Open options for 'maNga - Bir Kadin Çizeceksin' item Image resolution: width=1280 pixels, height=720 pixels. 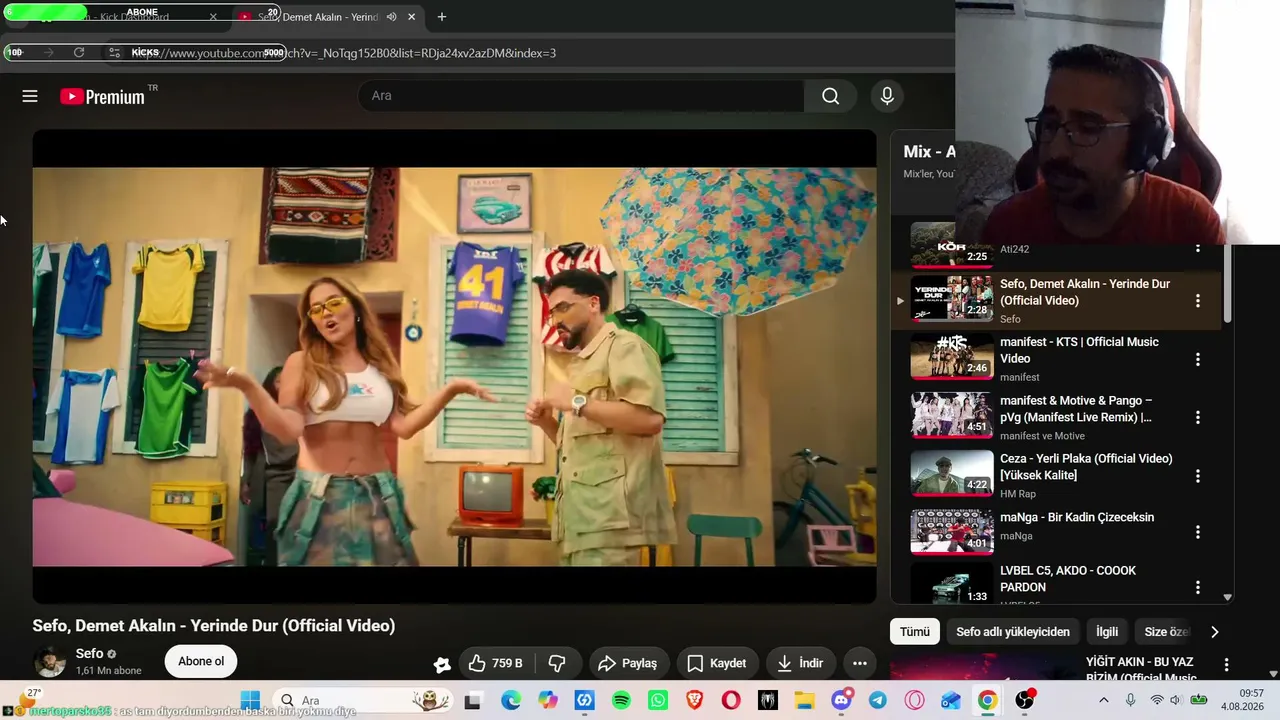point(1197,533)
